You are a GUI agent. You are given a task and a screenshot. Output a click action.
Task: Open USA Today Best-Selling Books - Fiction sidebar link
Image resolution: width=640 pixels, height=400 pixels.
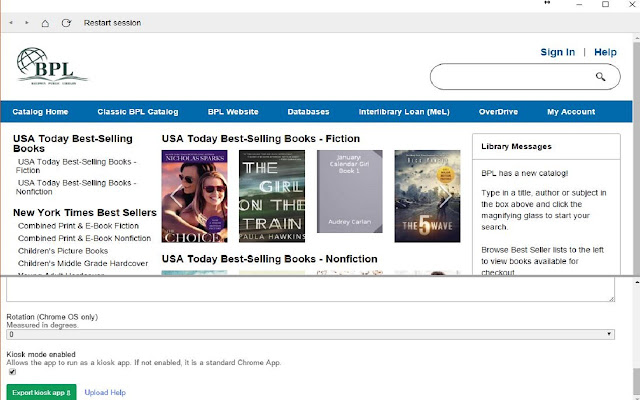[x=76, y=166]
